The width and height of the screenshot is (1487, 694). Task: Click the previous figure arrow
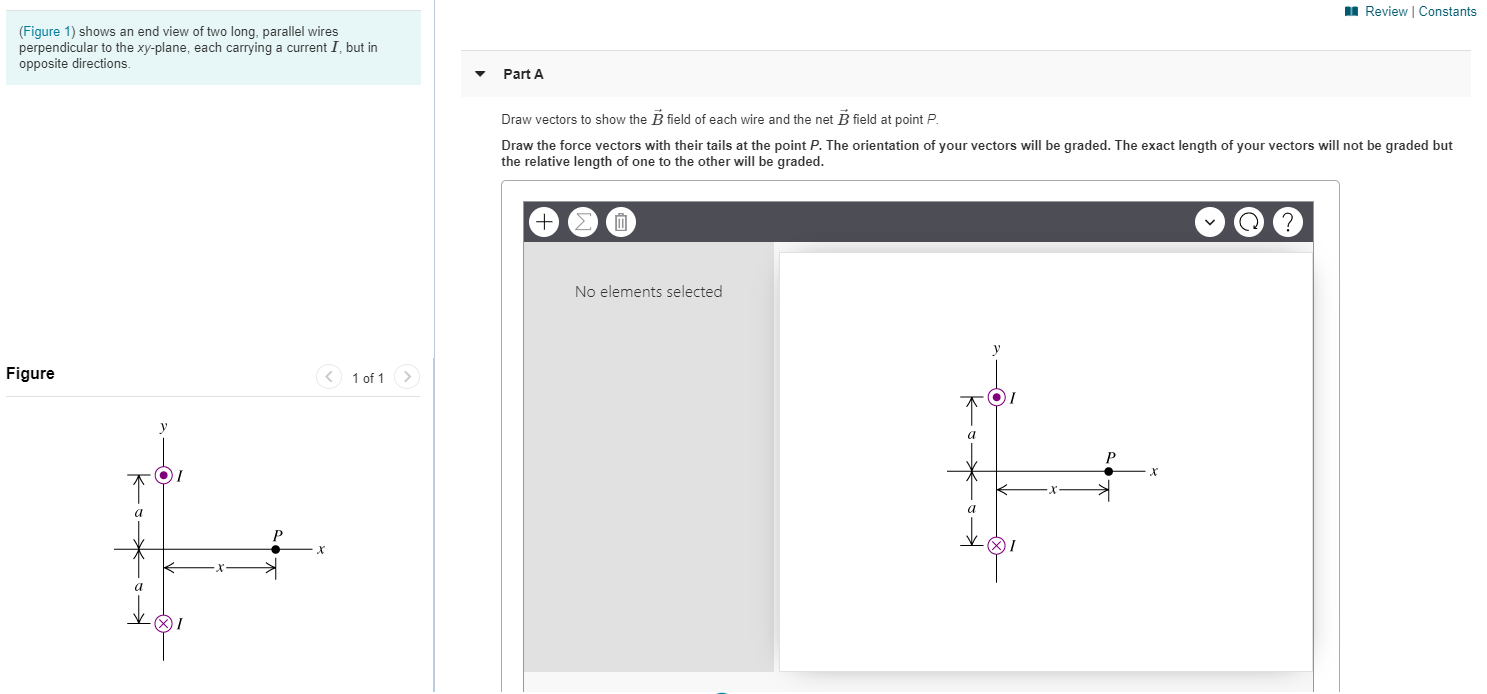click(x=329, y=377)
